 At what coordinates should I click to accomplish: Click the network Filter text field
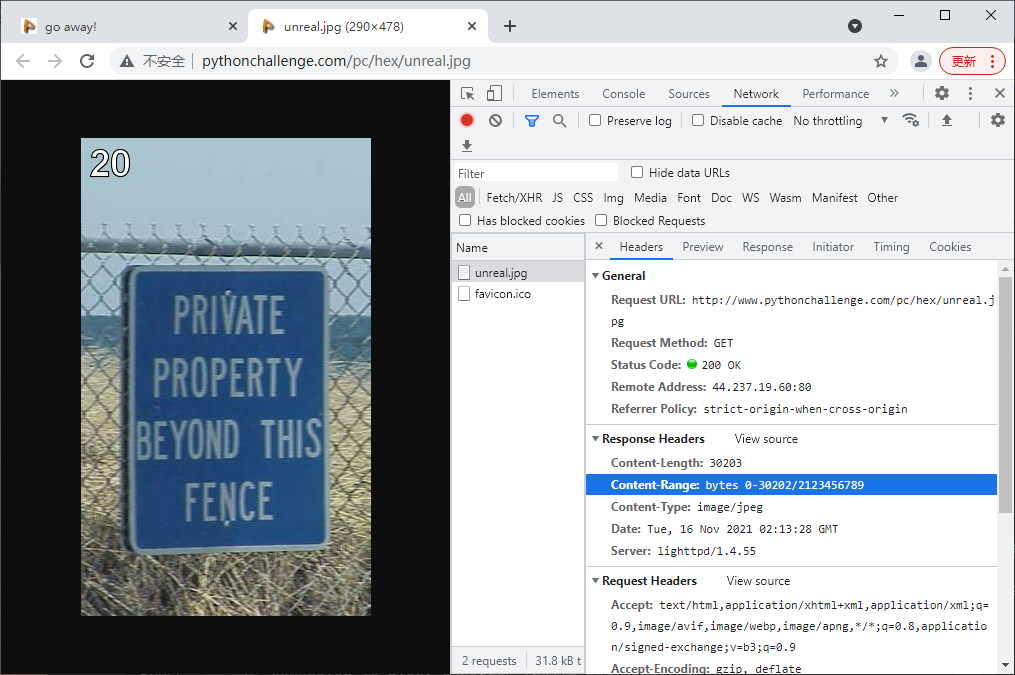tap(536, 173)
